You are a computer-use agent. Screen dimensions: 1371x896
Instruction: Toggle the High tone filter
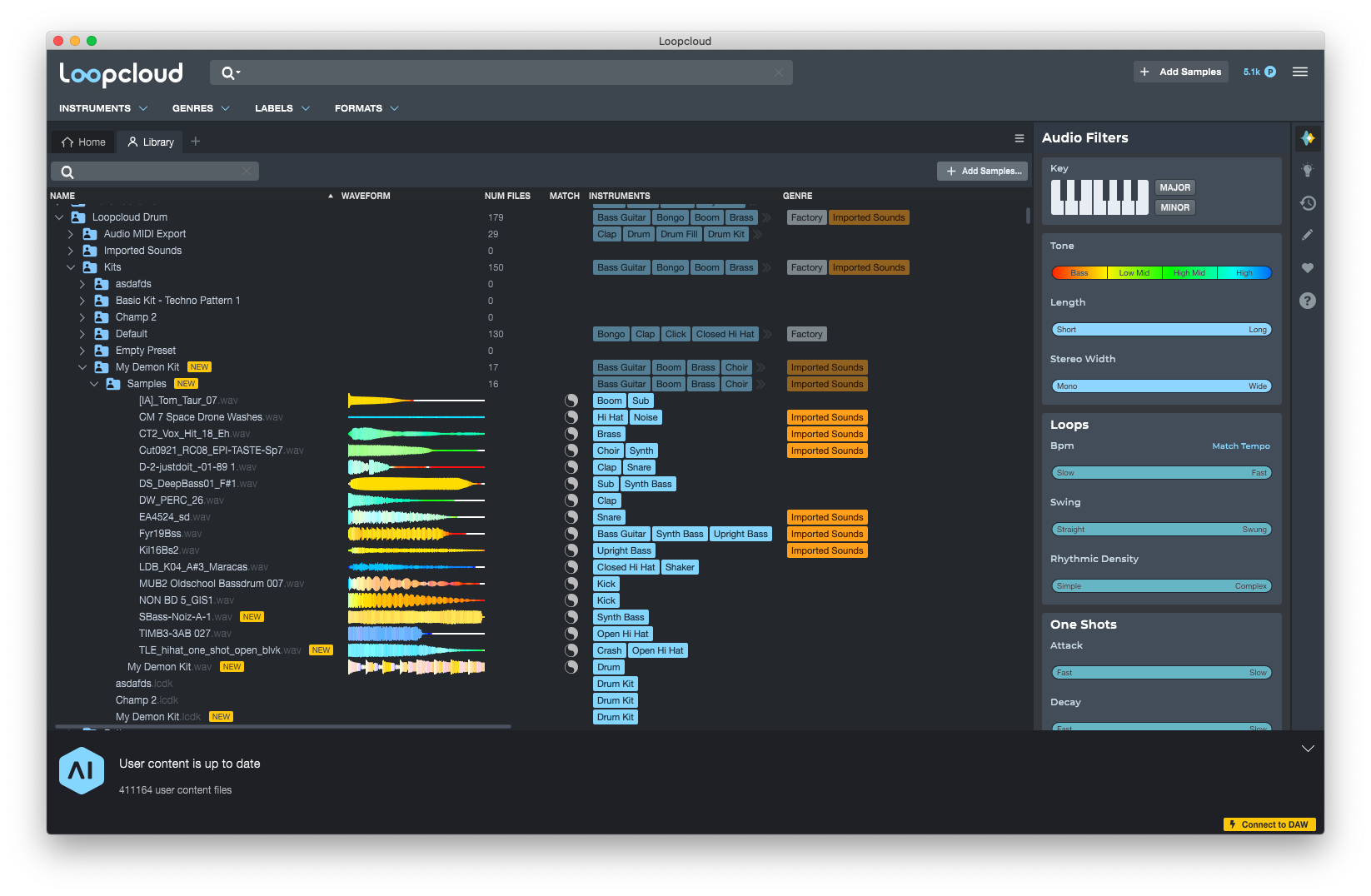click(x=1244, y=273)
